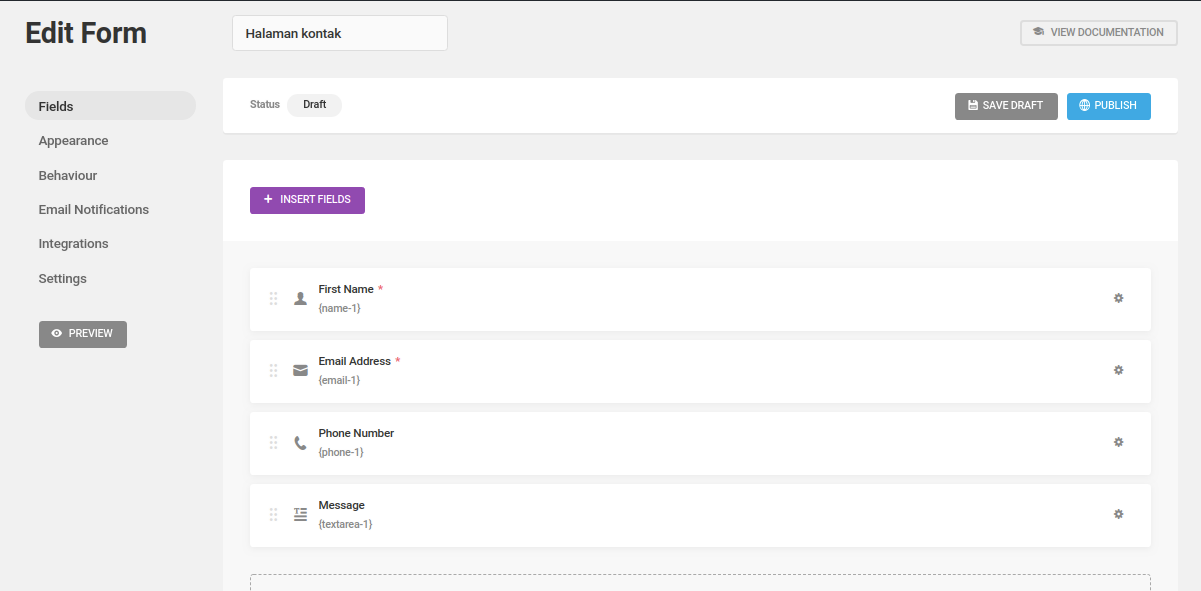Select the Phone Number field label
The height and width of the screenshot is (591, 1201).
[356, 433]
